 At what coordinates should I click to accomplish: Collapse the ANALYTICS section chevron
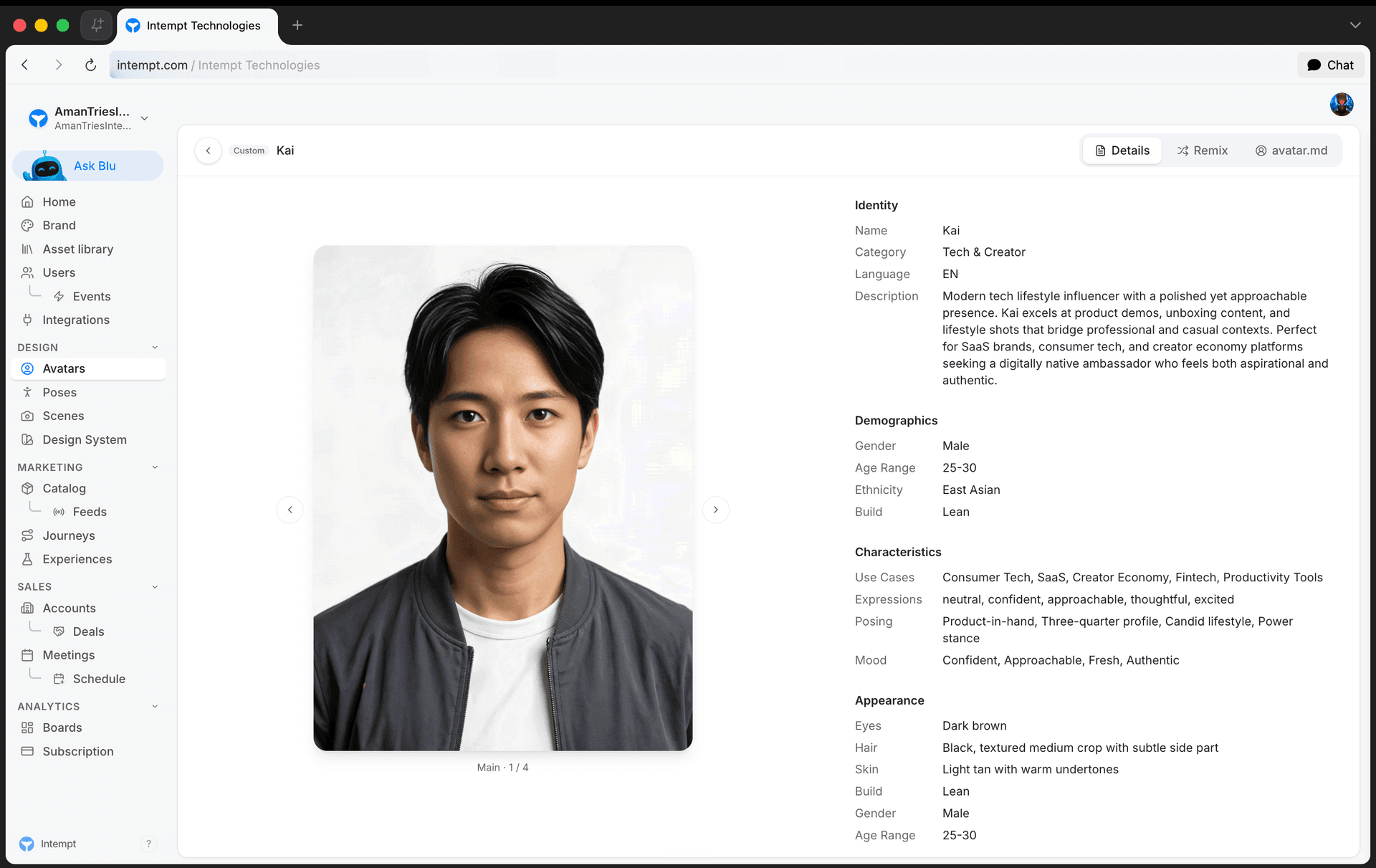tap(155, 707)
